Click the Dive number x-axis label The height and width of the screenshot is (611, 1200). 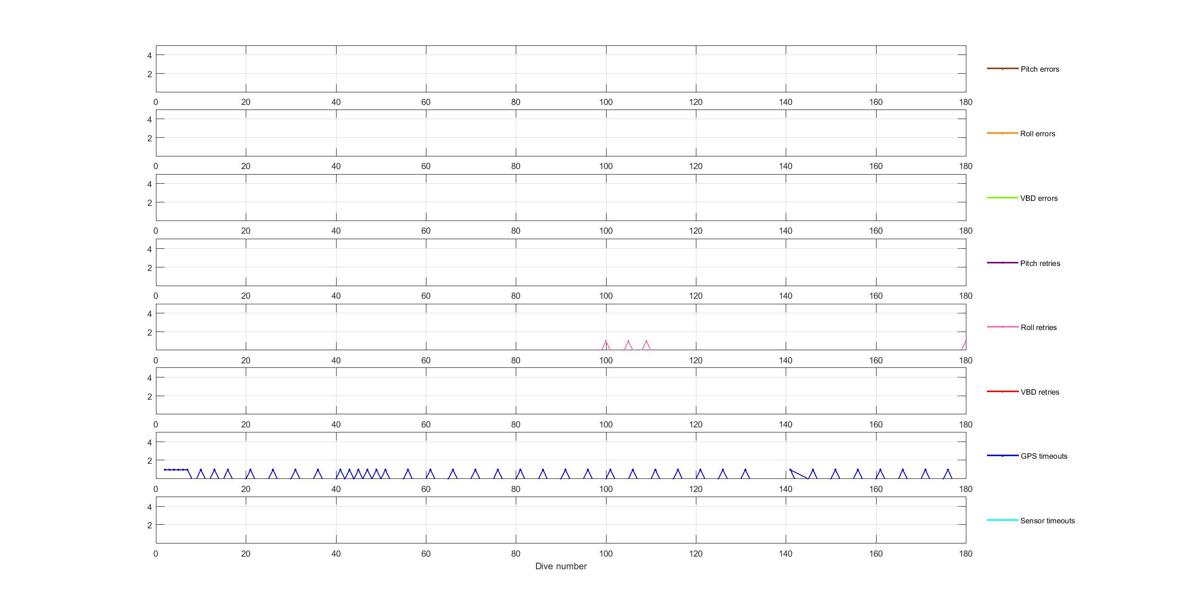coord(560,566)
